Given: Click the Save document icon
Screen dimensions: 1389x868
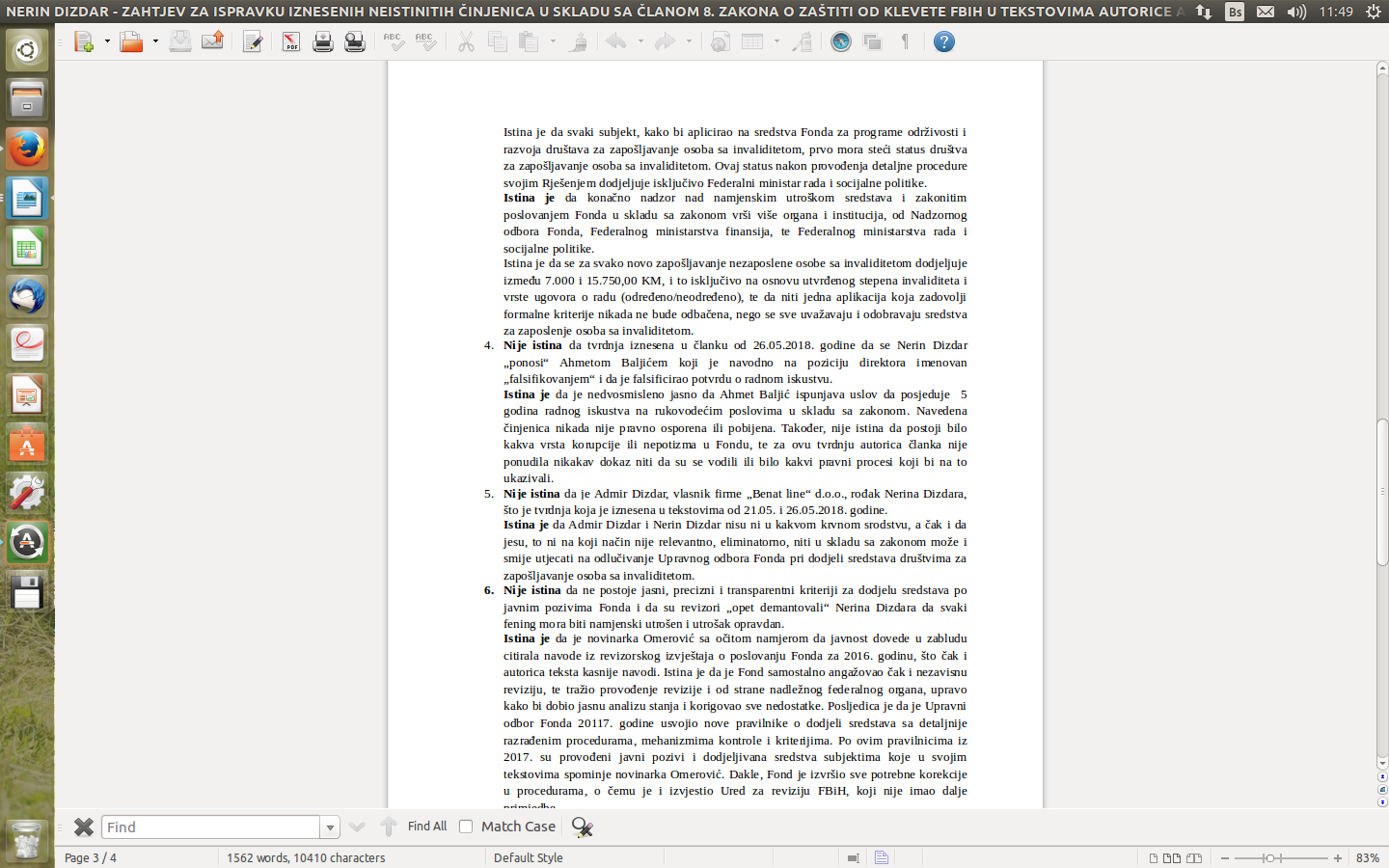Looking at the screenshot, I should click(180, 41).
